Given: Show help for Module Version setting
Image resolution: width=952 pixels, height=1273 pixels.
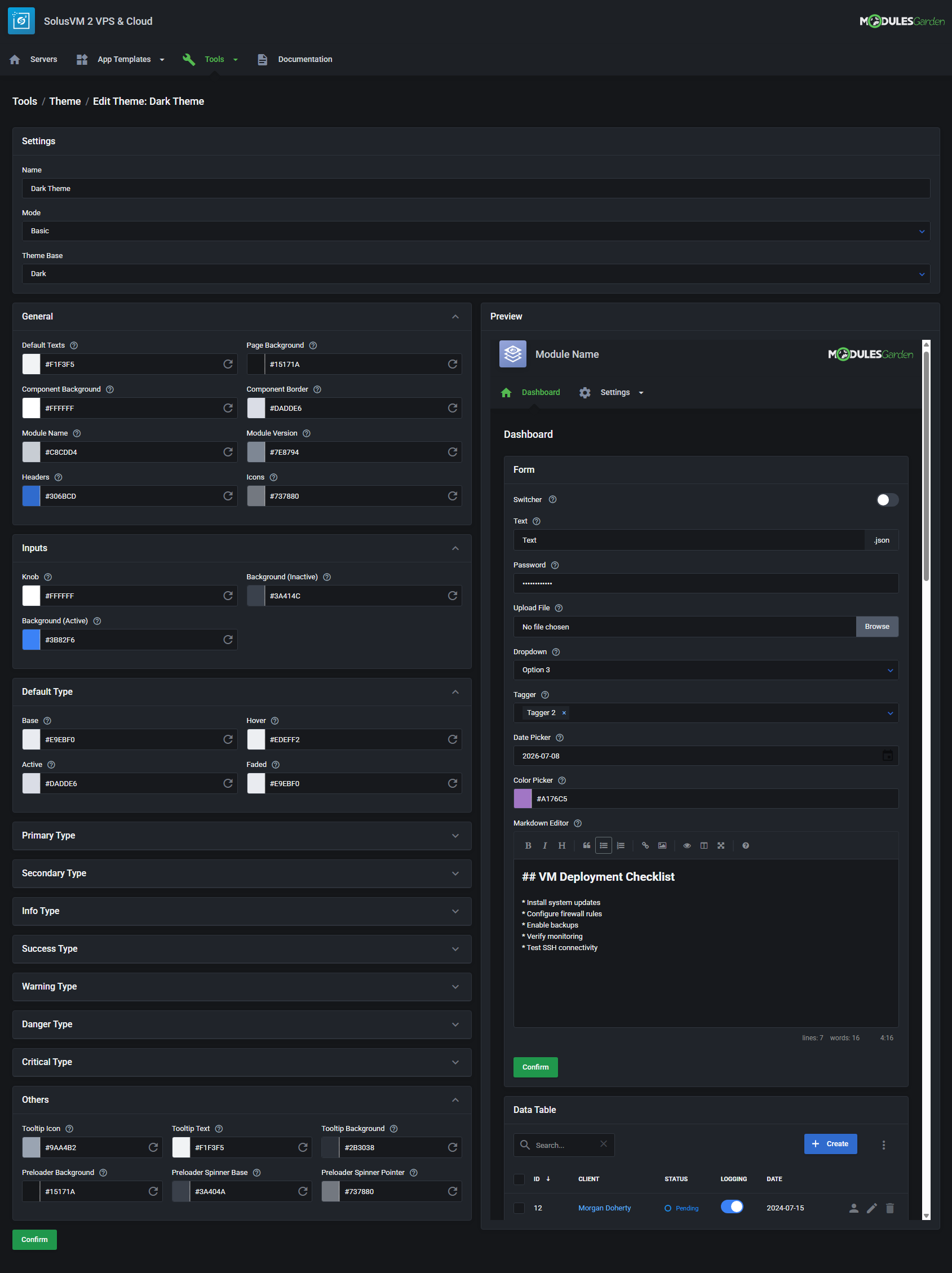Looking at the screenshot, I should coord(306,433).
